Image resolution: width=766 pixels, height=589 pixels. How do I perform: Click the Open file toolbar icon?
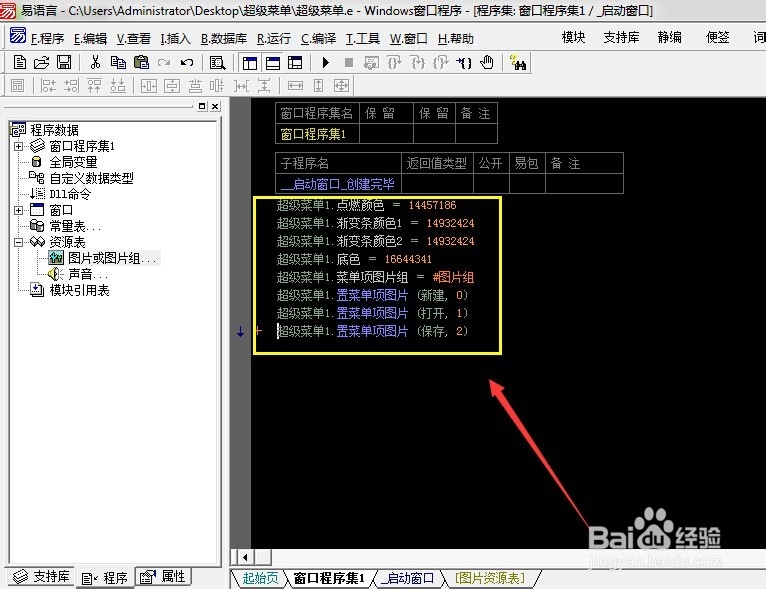(42, 63)
